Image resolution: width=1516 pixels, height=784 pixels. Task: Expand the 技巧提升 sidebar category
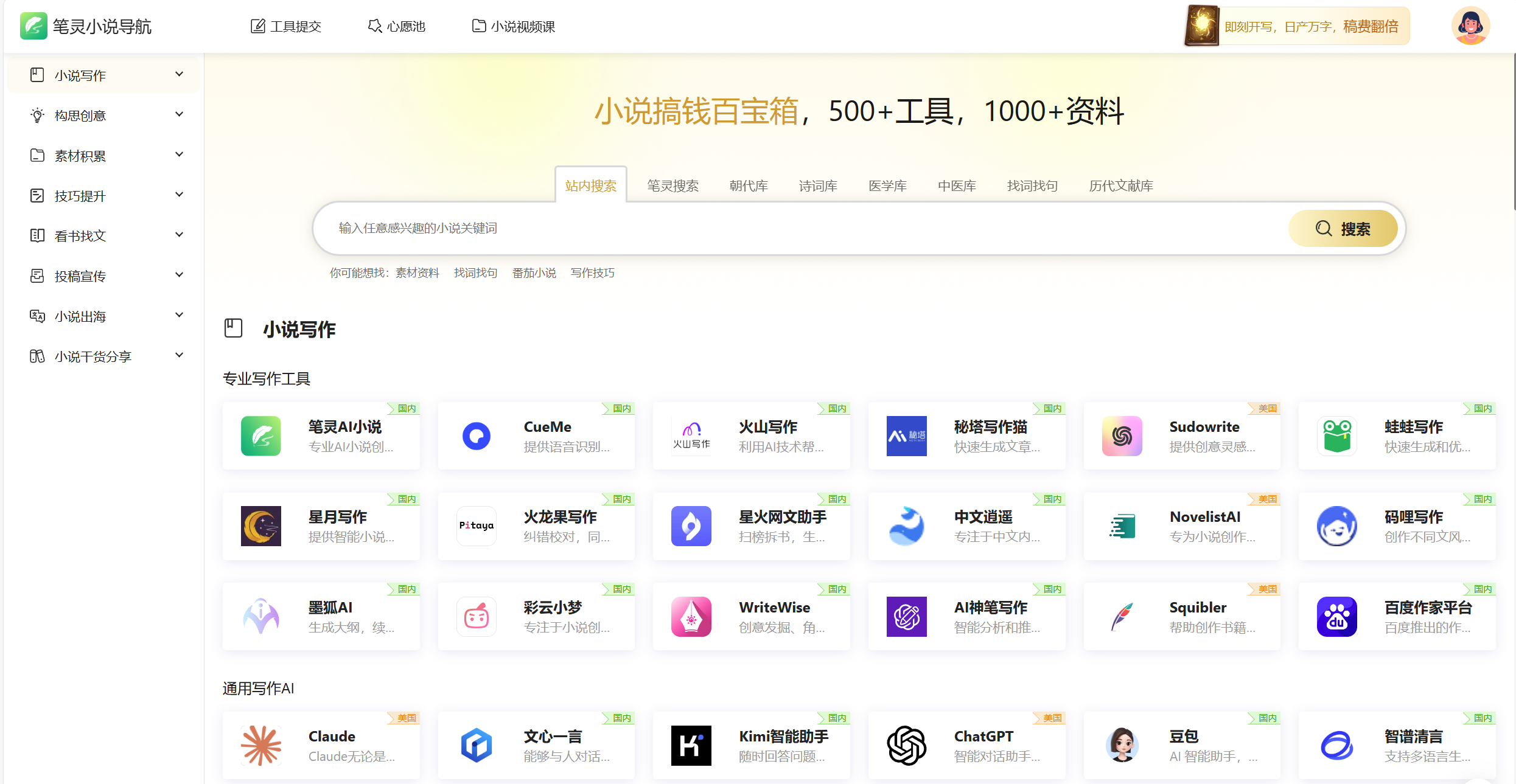103,195
